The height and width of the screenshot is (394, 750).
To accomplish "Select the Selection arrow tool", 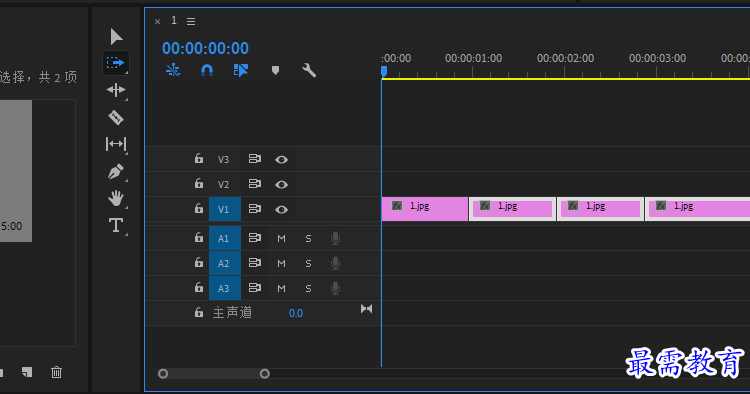I will click(116, 37).
